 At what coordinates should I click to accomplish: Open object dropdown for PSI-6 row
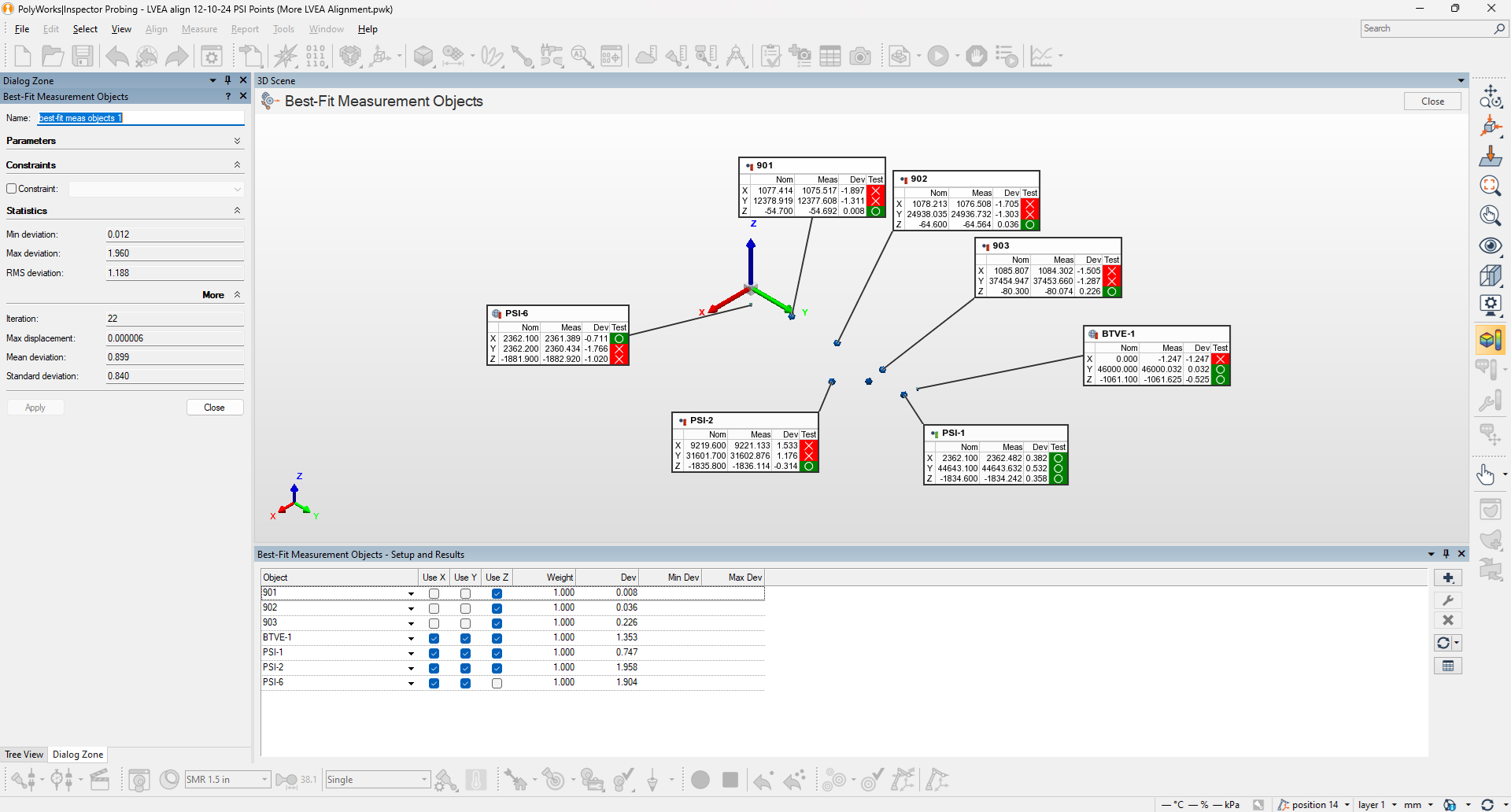(x=411, y=683)
